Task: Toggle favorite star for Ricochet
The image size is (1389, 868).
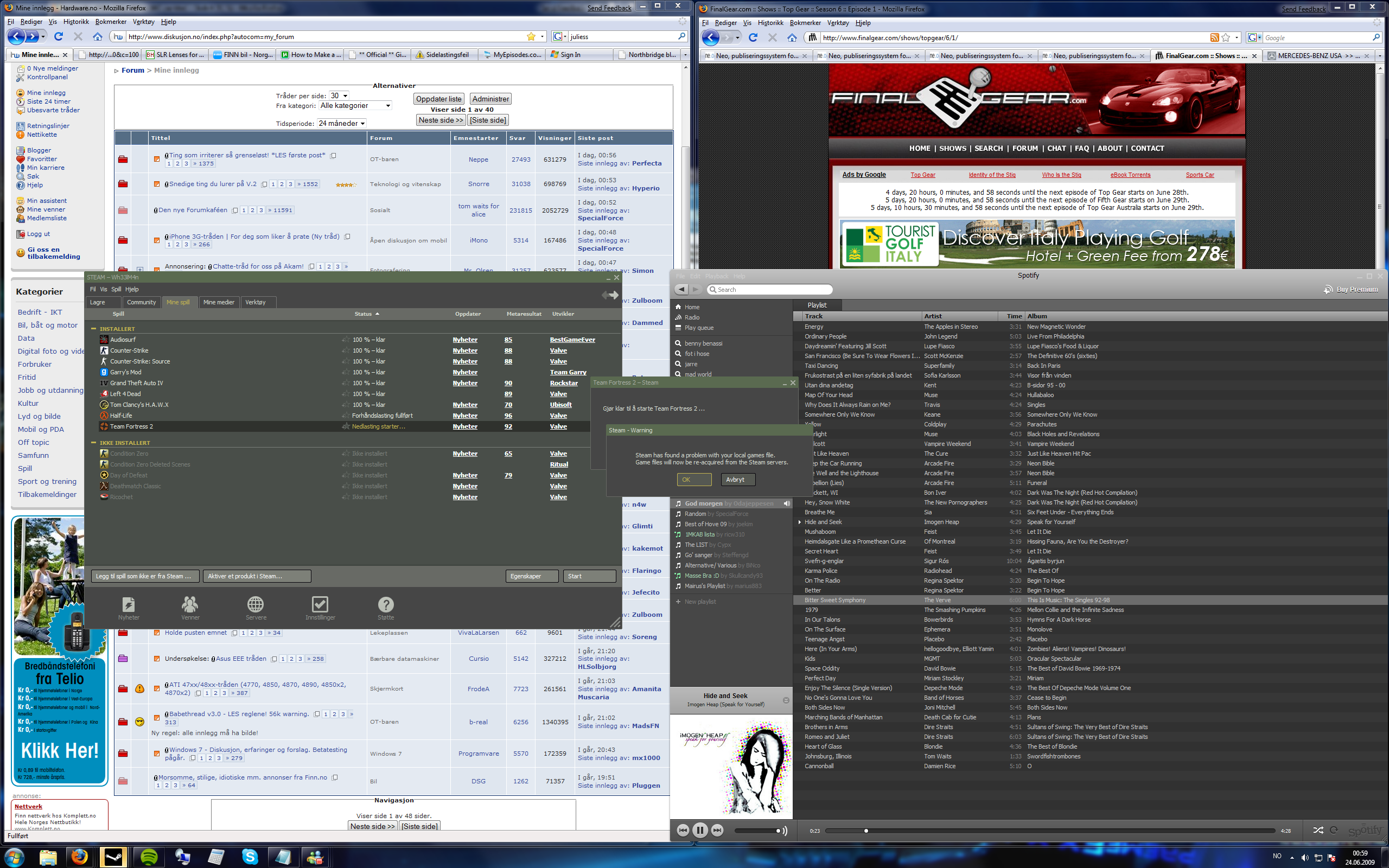Action: coord(346,497)
